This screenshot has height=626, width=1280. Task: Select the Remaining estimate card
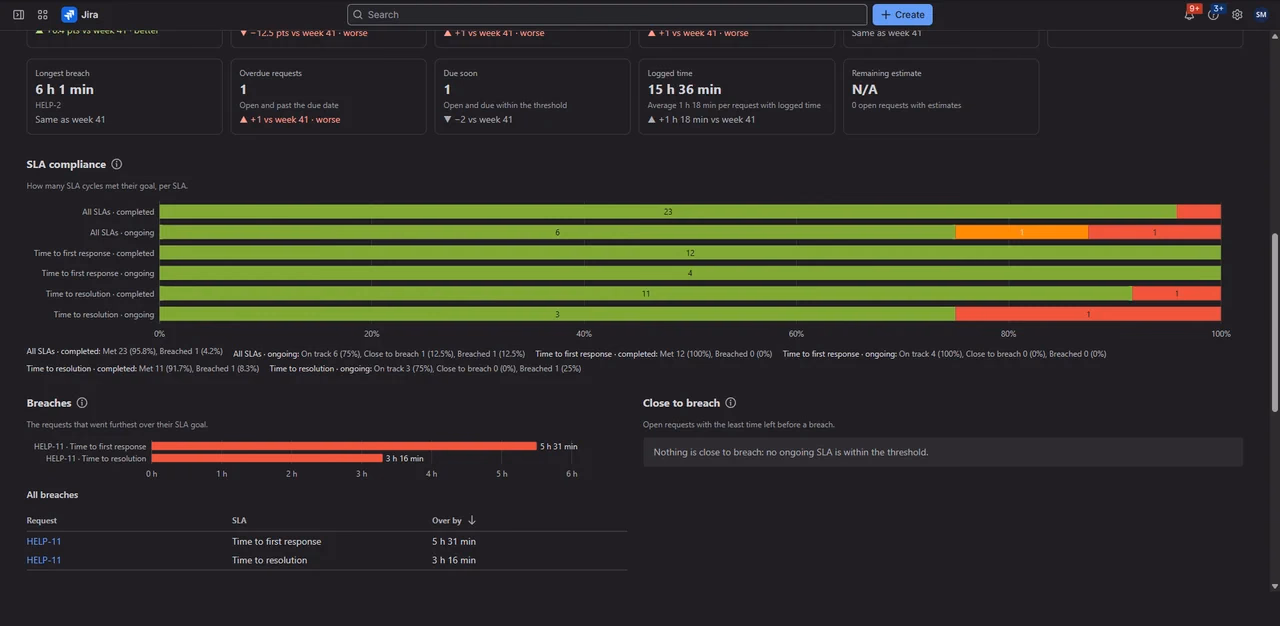coord(941,96)
